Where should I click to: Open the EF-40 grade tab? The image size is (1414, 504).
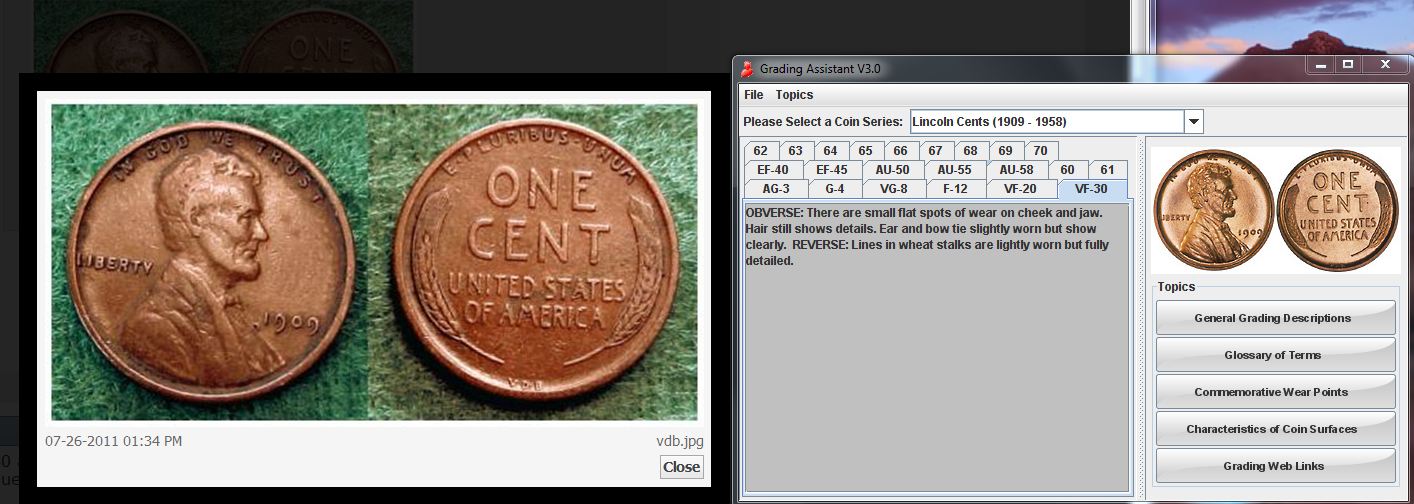coord(773,170)
